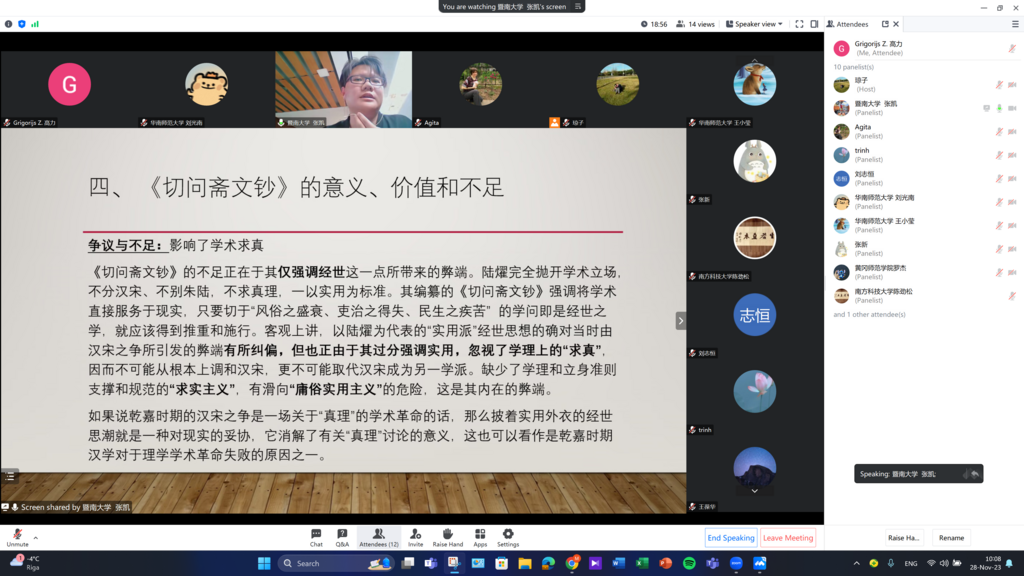Select speaker video of 暨南大学 张凯

(344, 89)
